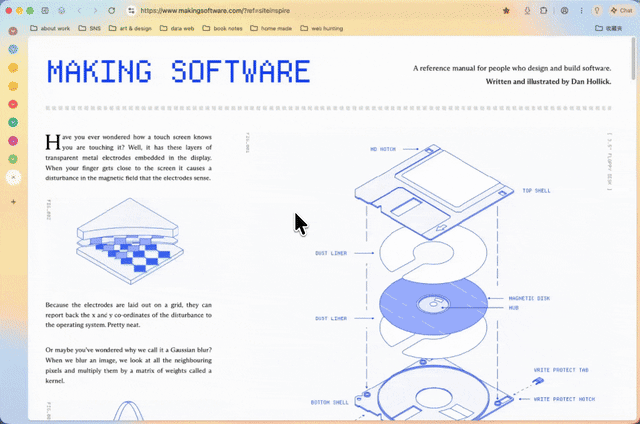Viewport: 640px width, 424px height.
Task: Go forward to the next page
Action: point(96,11)
